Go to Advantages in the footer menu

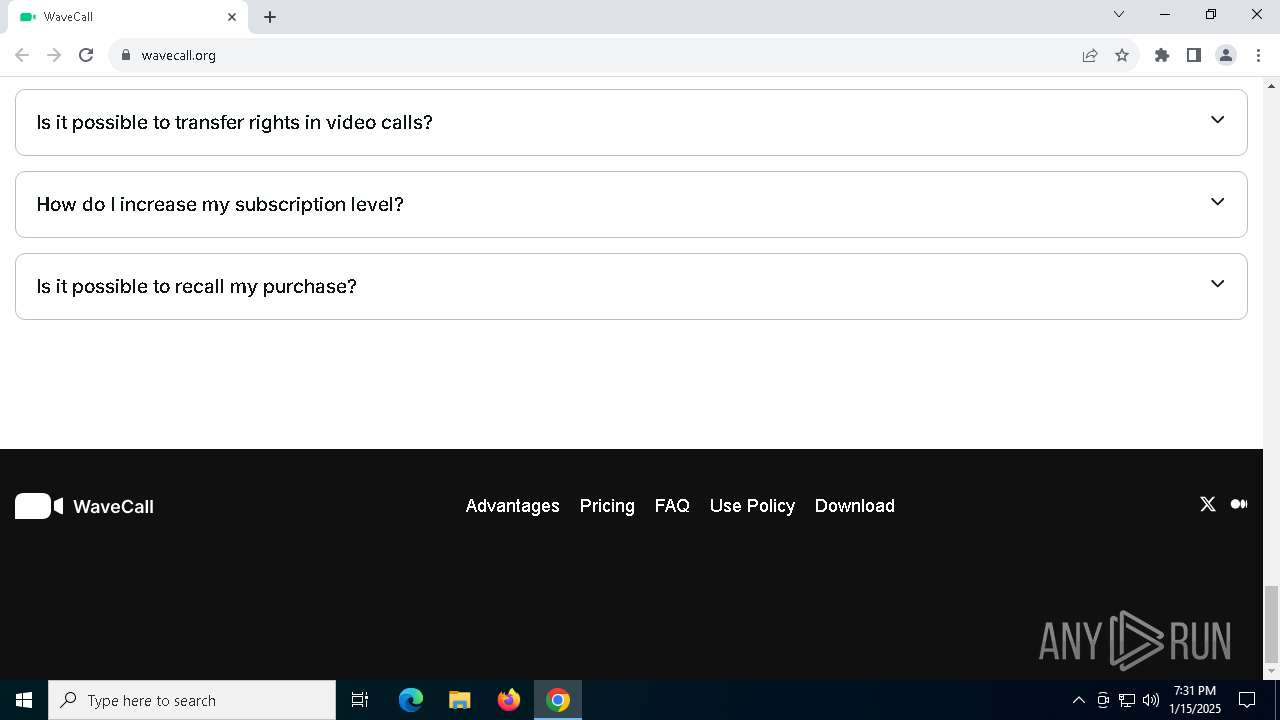[512, 506]
